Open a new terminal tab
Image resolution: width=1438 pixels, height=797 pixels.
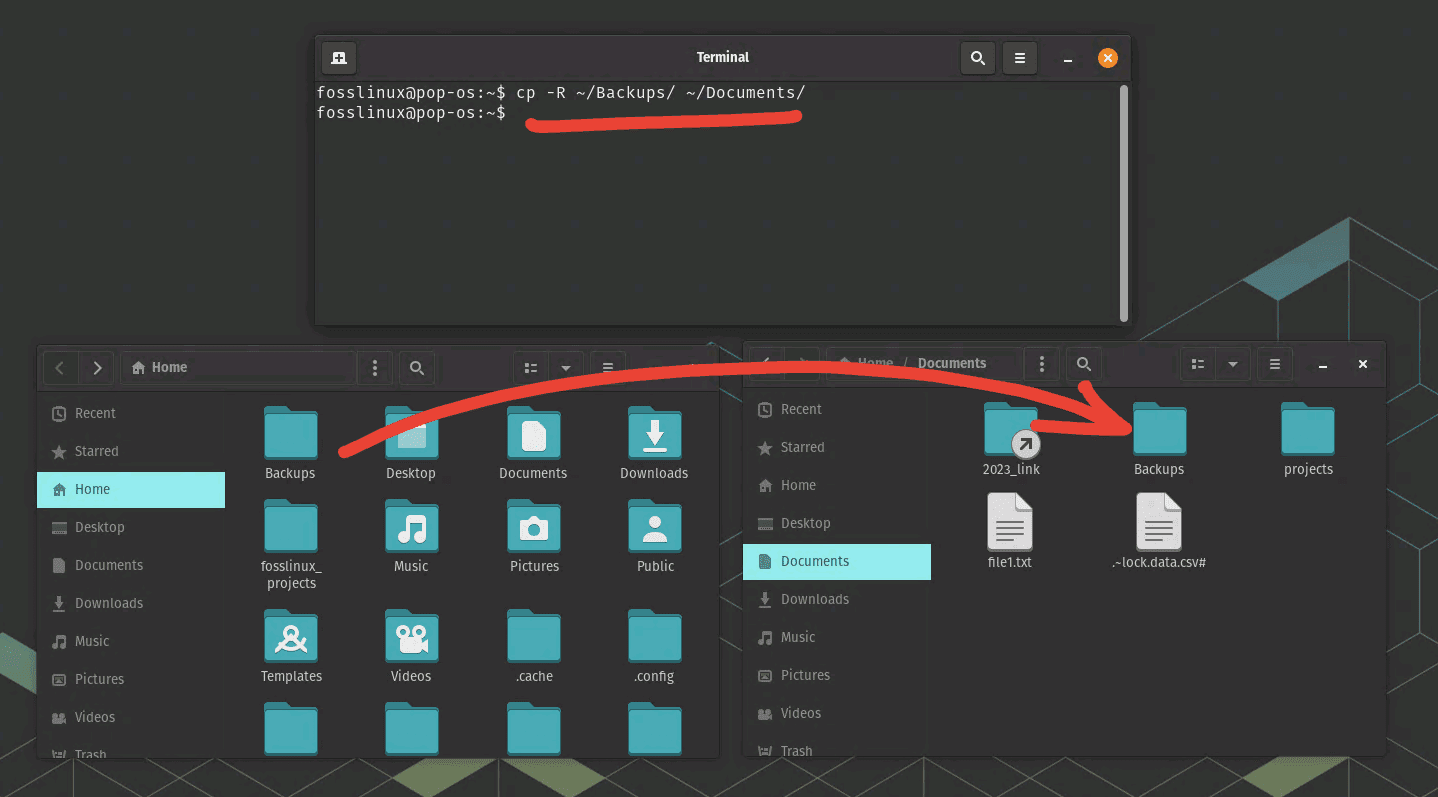click(338, 57)
